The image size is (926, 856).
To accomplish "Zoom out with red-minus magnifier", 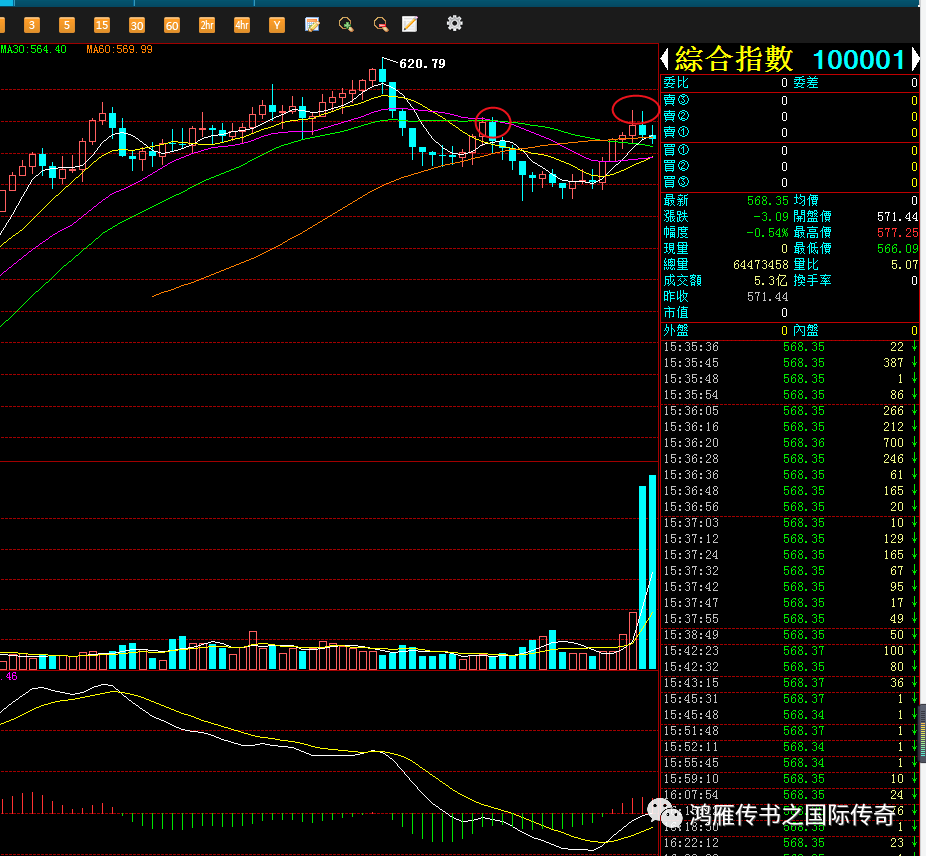I will point(381,24).
